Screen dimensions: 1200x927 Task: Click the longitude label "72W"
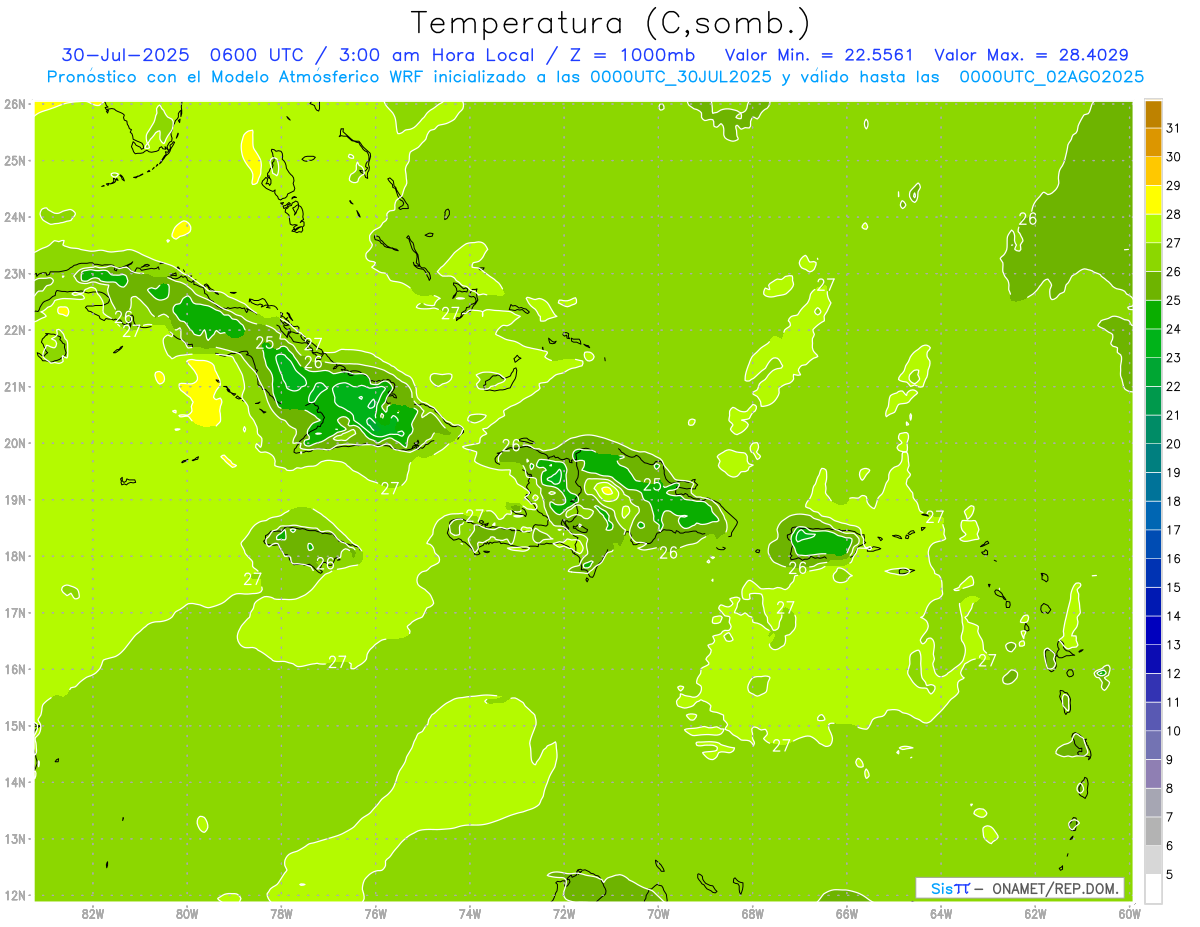pyautogui.click(x=564, y=912)
